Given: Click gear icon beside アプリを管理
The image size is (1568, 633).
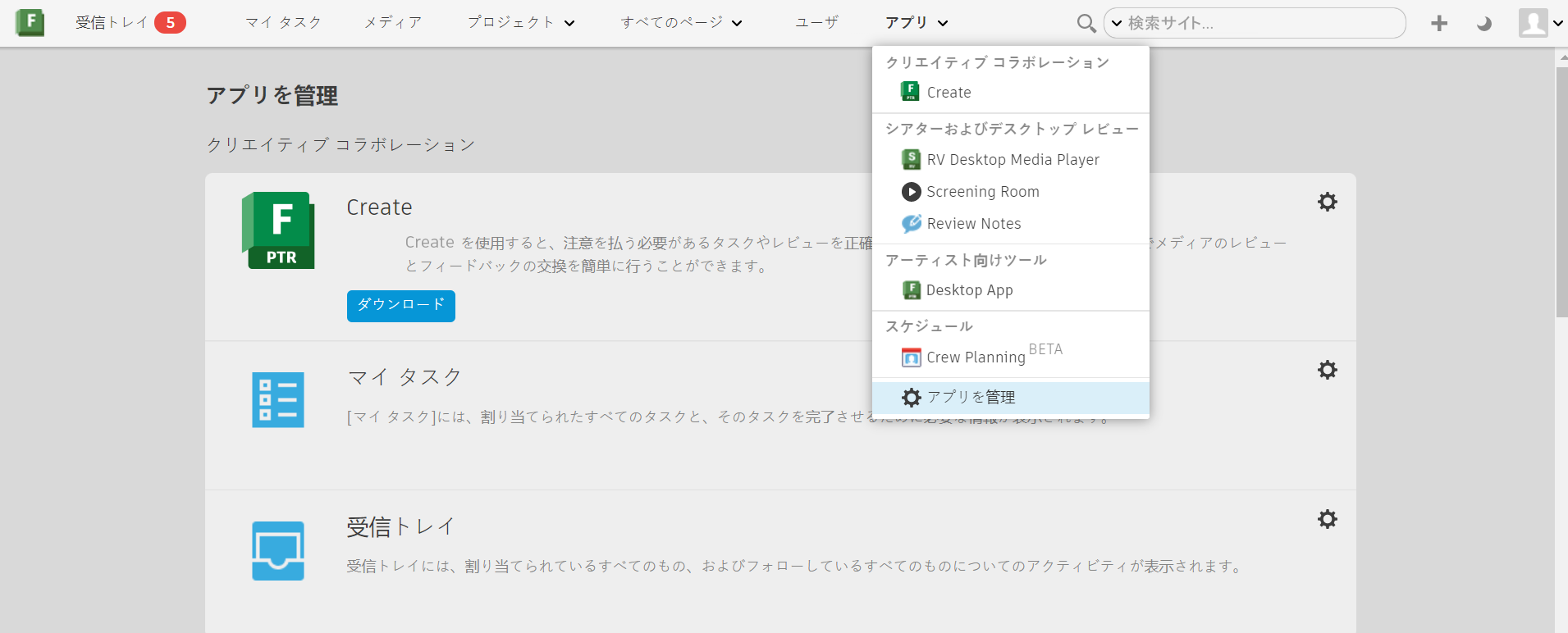Looking at the screenshot, I should click(911, 398).
